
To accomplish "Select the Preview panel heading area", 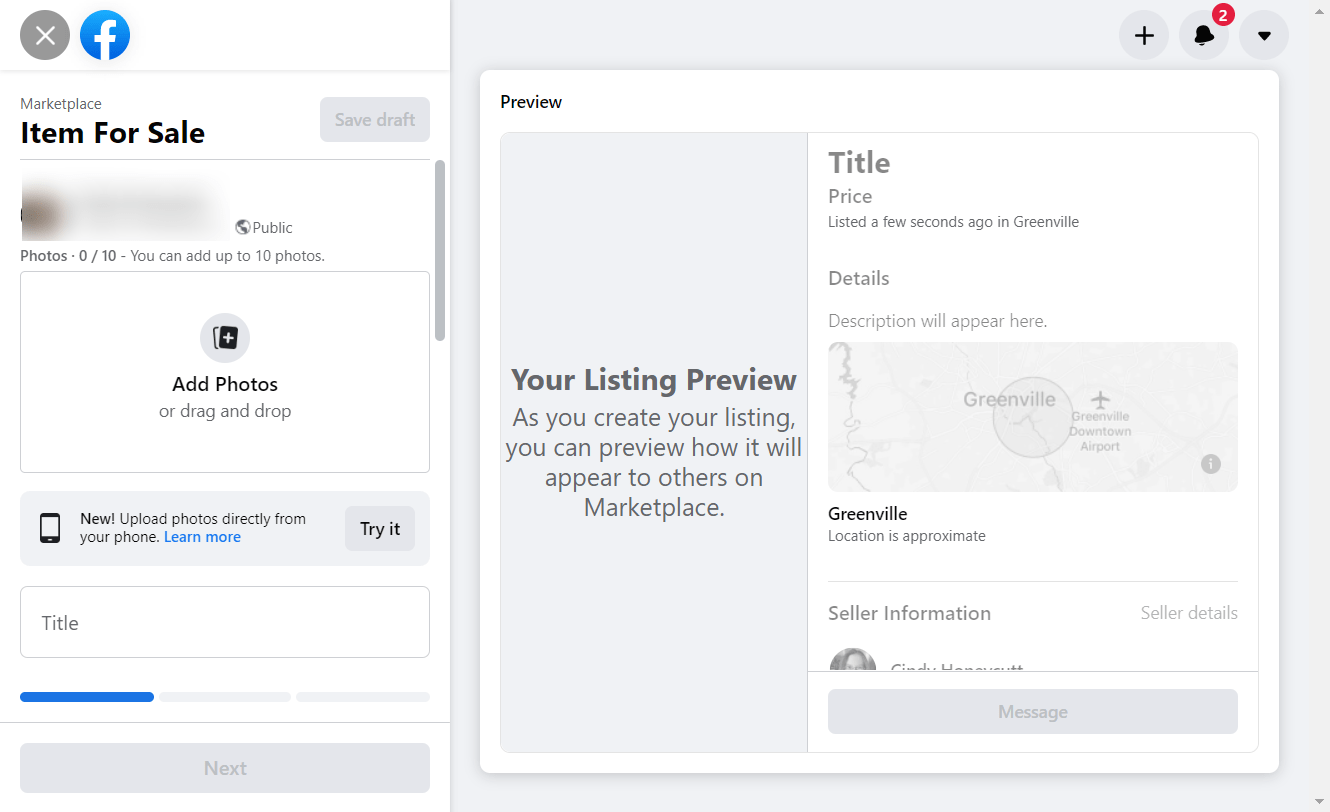I will point(531,101).
